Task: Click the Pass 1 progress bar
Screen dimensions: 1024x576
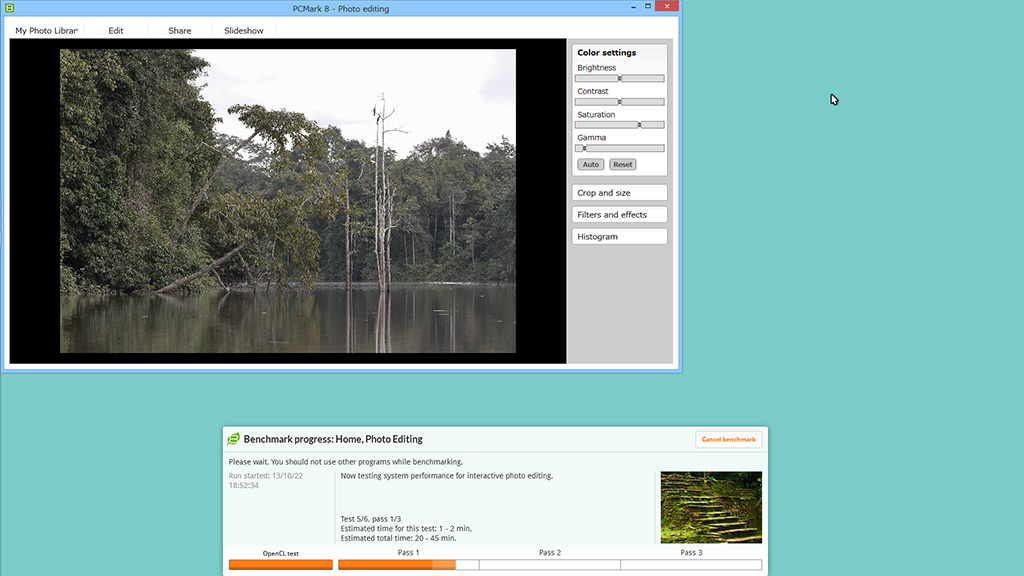Action: tap(408, 565)
